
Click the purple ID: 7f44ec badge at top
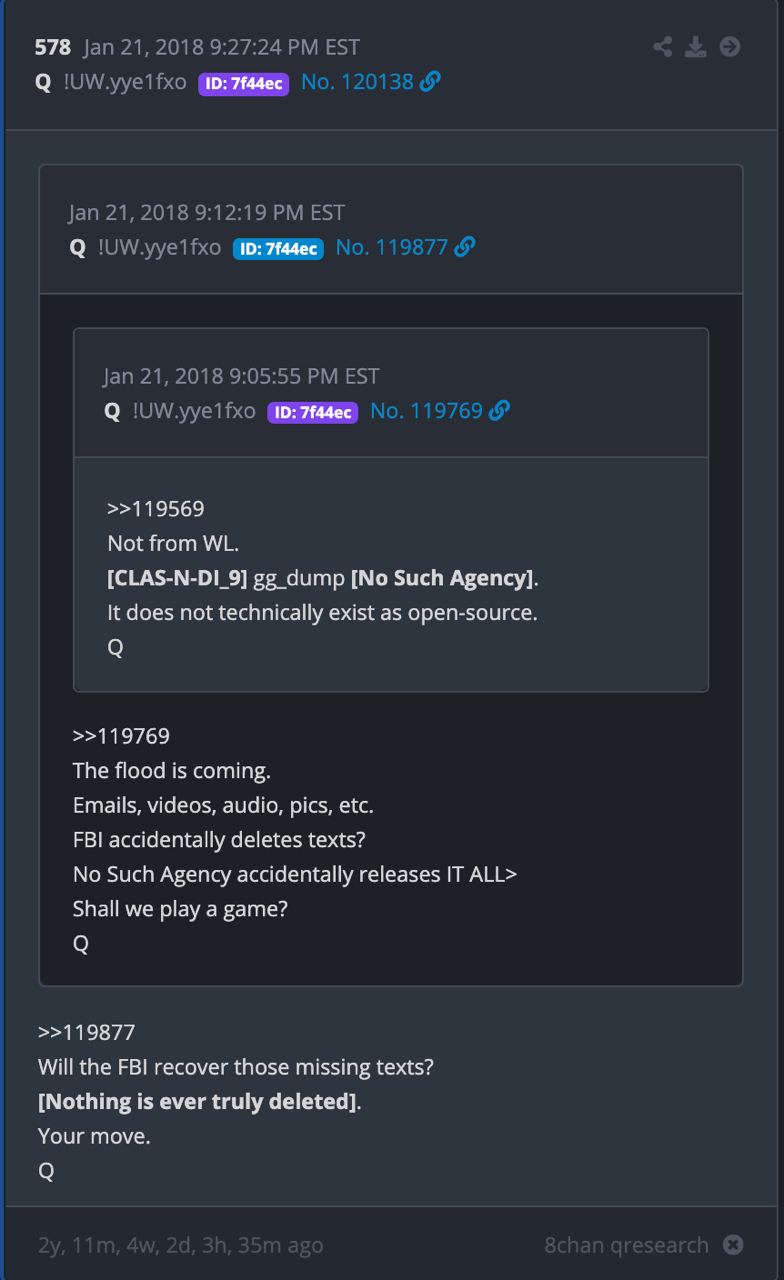coord(243,84)
